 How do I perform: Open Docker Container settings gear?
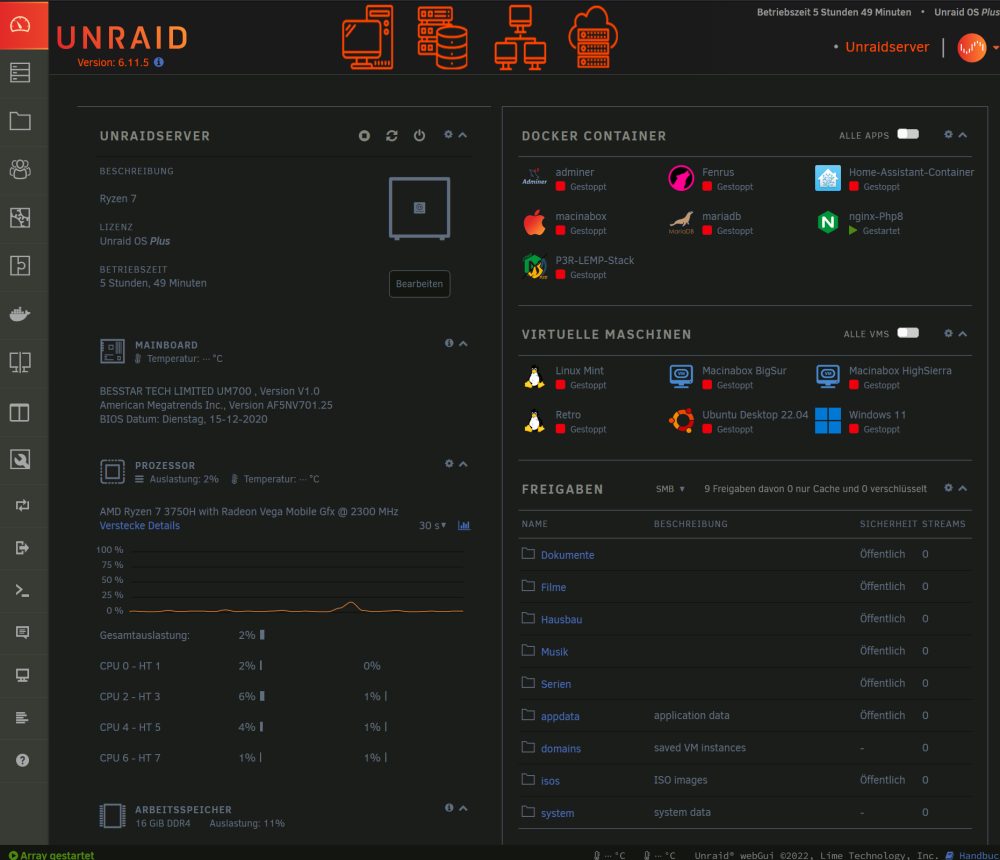948,135
